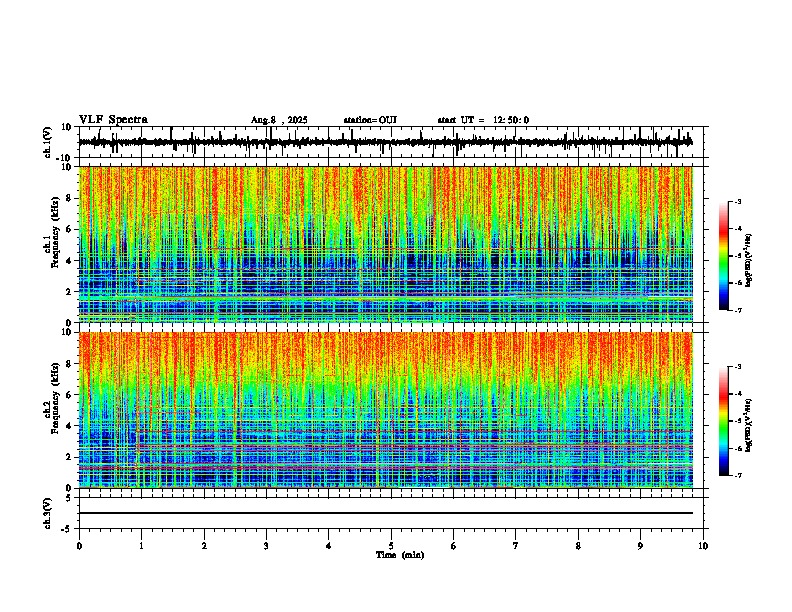Click the "VLF Spectra" title text
Viewport: 792px width, 612px height.
click(113, 120)
